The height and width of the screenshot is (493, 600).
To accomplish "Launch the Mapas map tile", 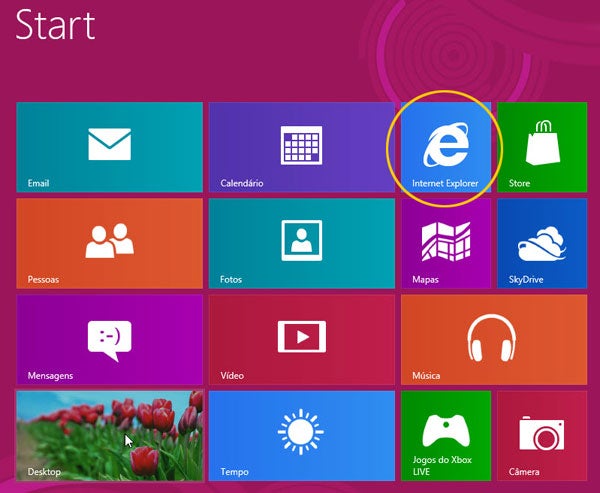I will (x=445, y=242).
